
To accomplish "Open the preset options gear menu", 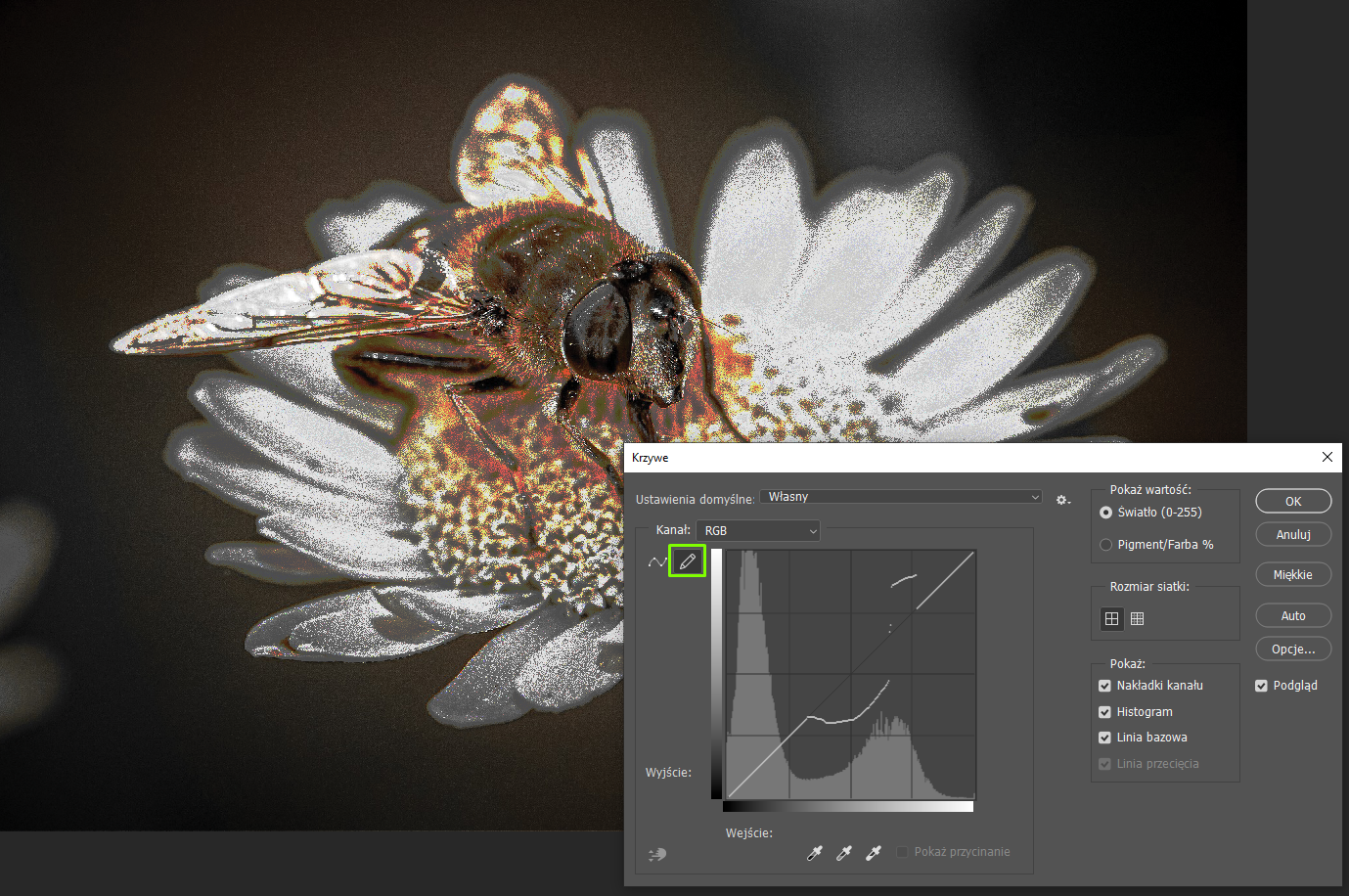I will (x=1062, y=500).
